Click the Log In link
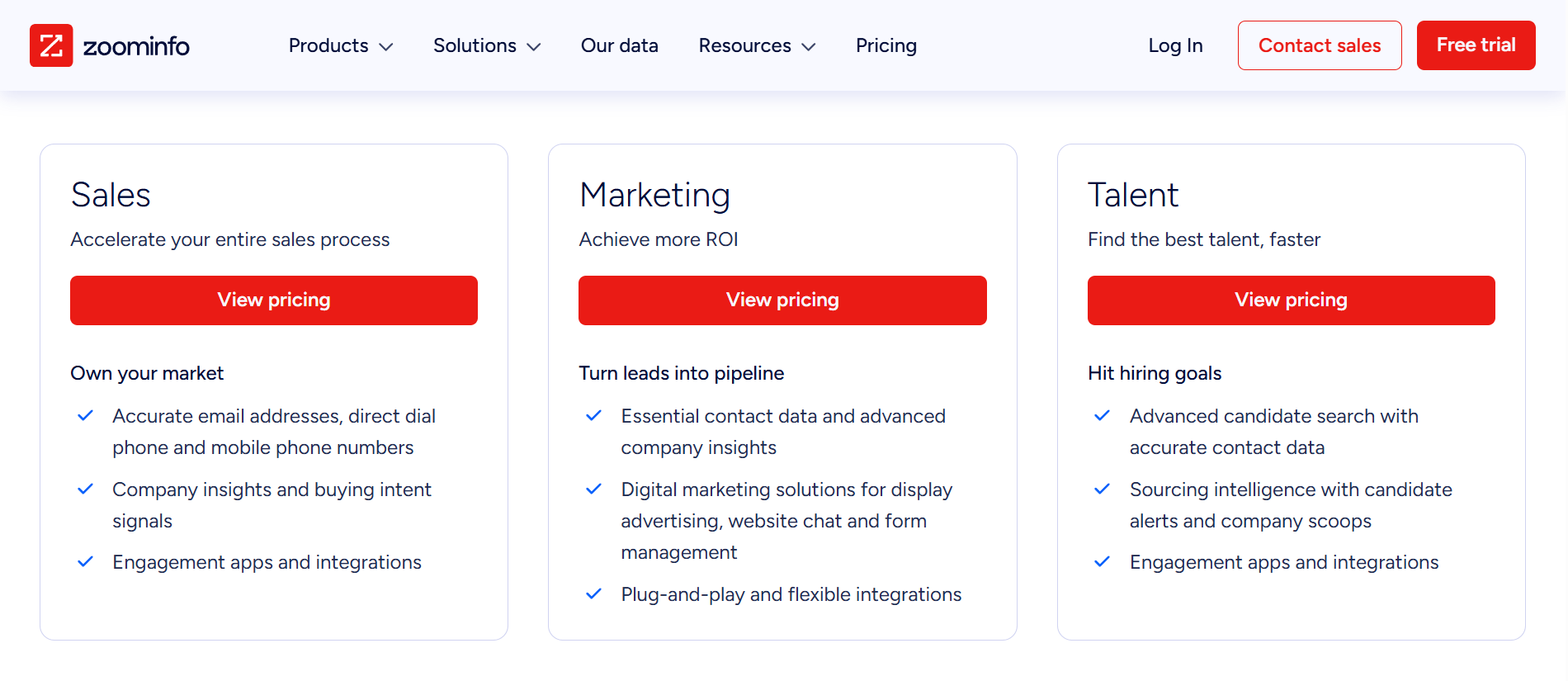Viewport: 1568px width, 681px height. 1175,45
